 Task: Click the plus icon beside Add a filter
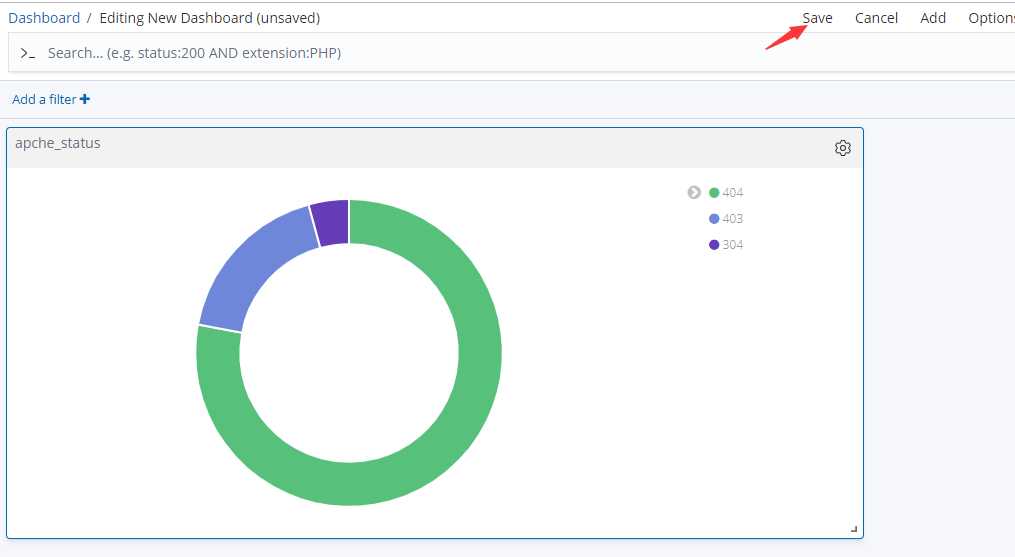pos(85,99)
